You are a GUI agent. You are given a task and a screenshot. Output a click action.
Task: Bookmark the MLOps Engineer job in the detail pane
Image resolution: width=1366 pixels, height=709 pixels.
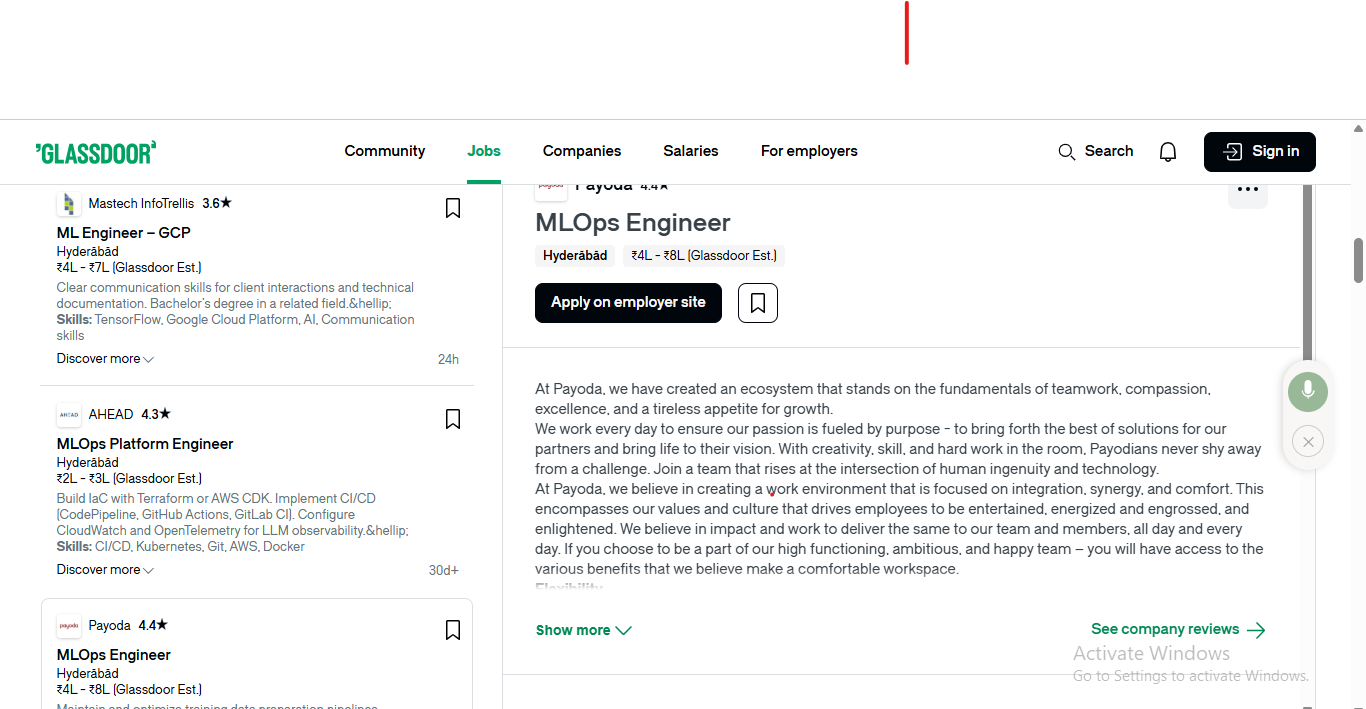point(757,302)
